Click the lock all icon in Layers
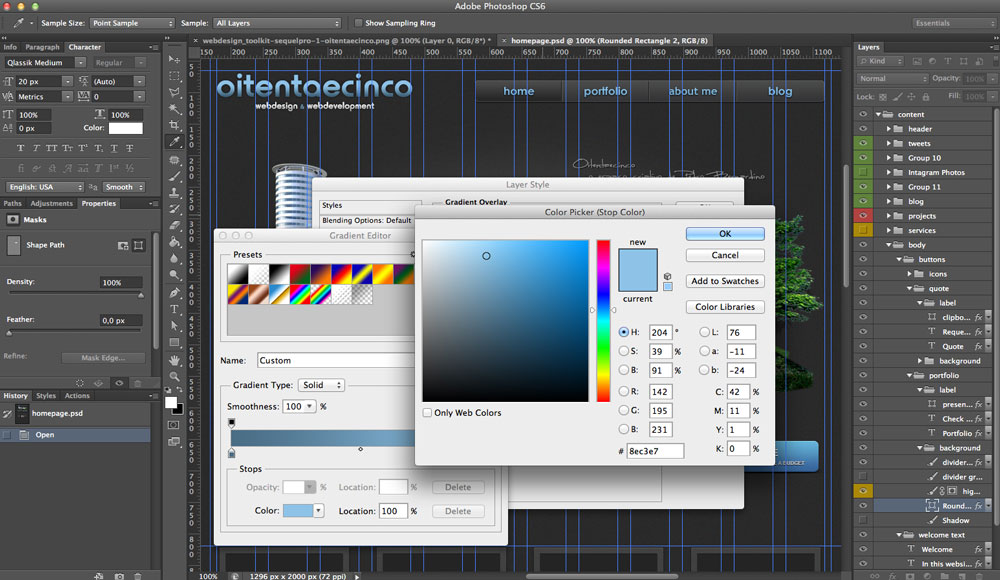Viewport: 1000px width, 580px height. coord(926,97)
